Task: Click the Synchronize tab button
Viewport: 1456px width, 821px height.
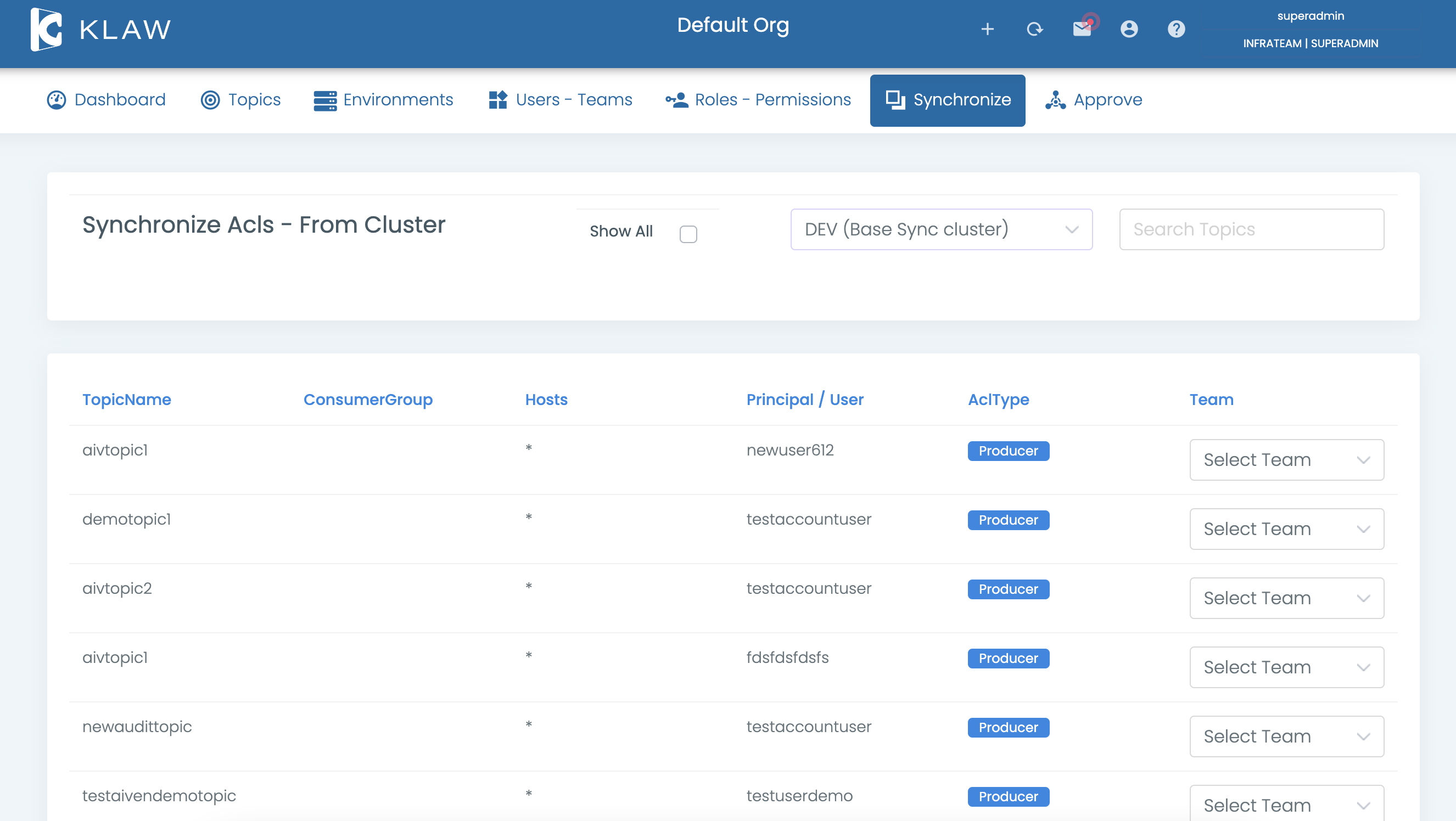Action: tap(947, 100)
